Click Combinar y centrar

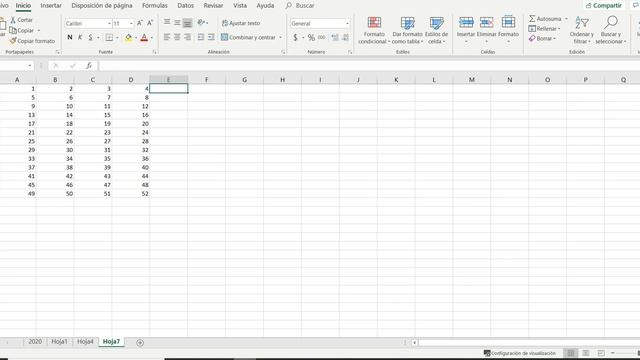point(248,37)
